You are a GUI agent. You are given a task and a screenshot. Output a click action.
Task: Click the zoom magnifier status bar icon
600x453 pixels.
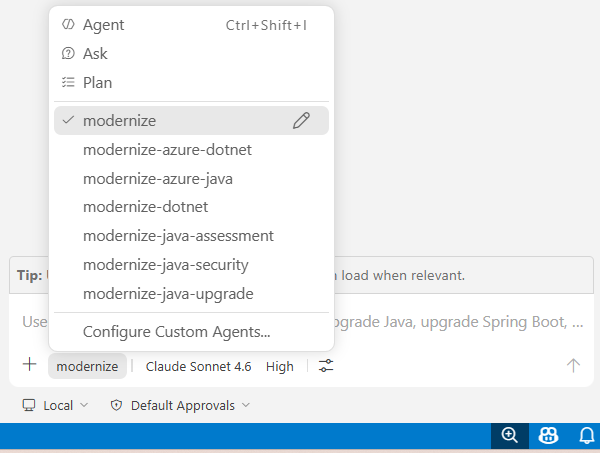(510, 435)
